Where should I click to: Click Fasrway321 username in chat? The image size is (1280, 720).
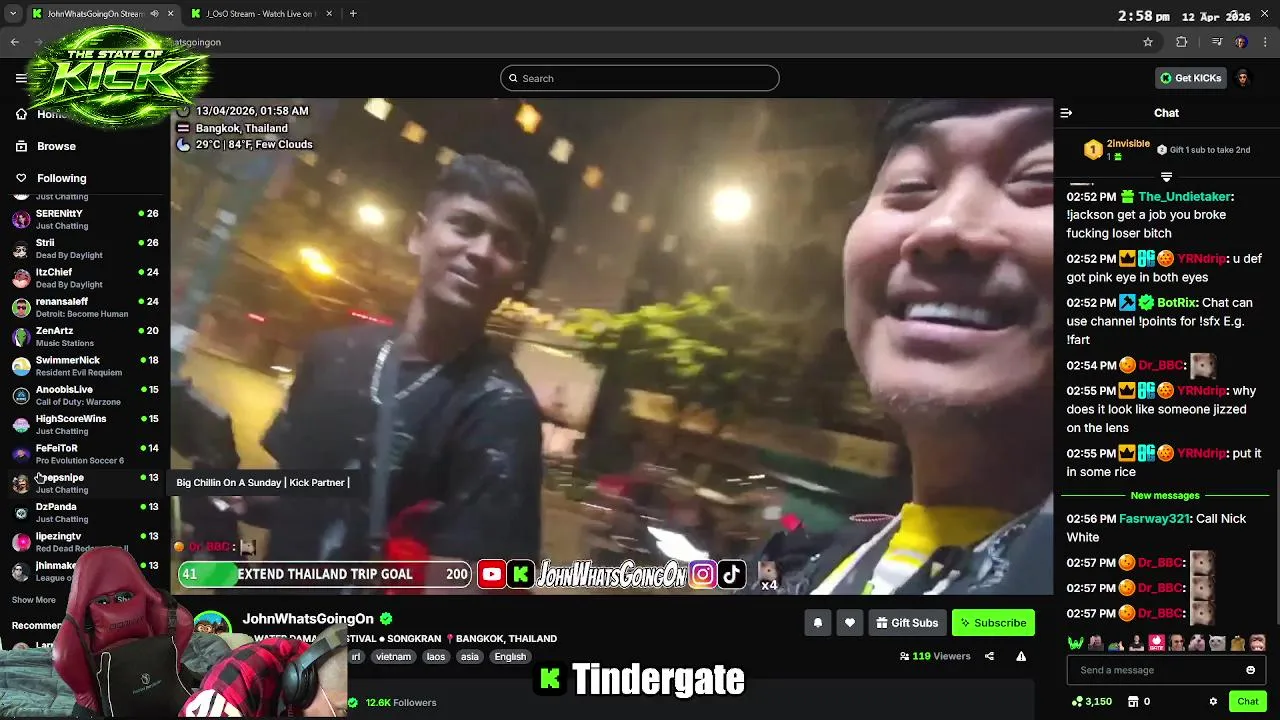click(1153, 519)
